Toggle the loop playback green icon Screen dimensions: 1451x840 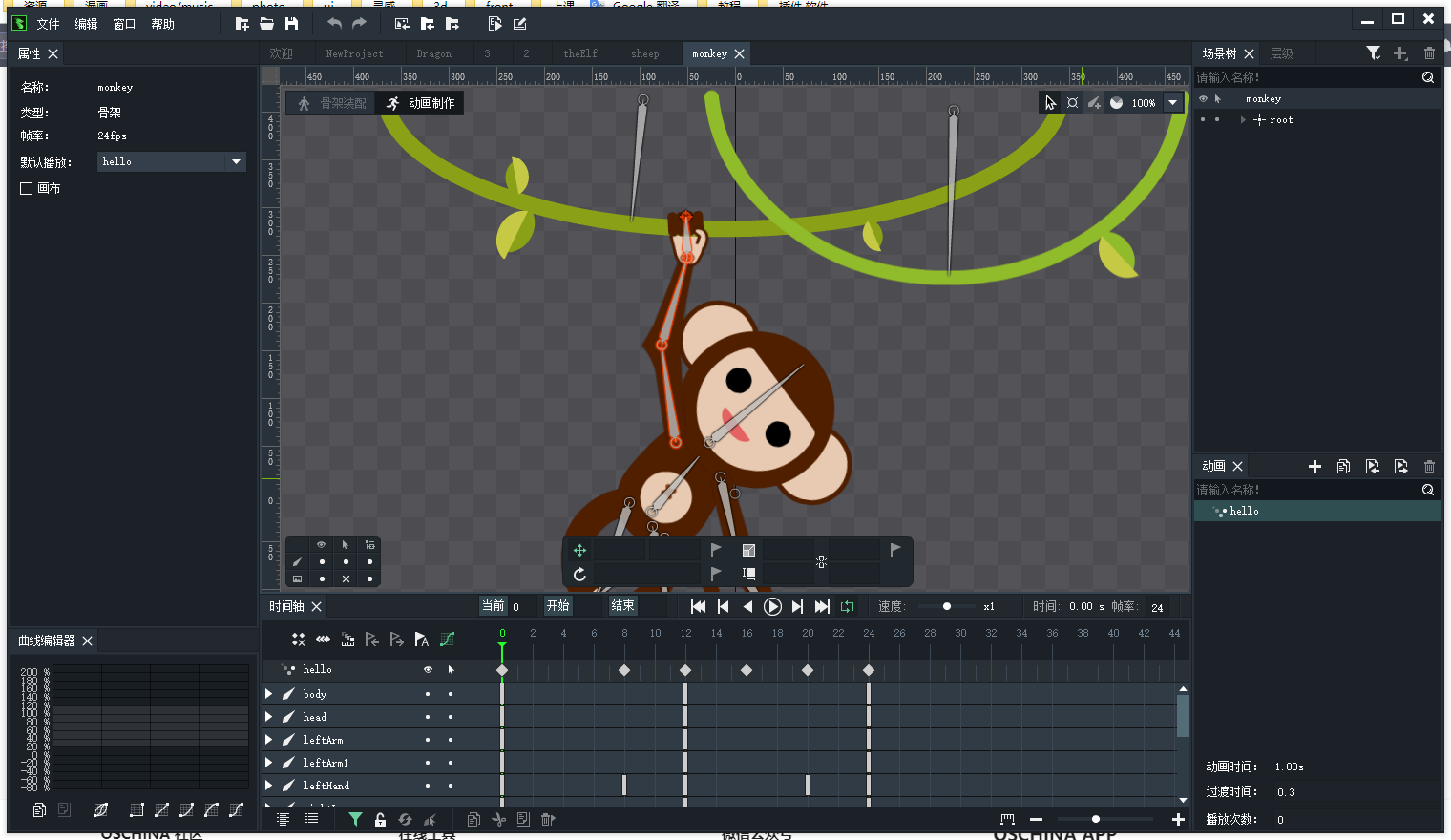[x=847, y=606]
